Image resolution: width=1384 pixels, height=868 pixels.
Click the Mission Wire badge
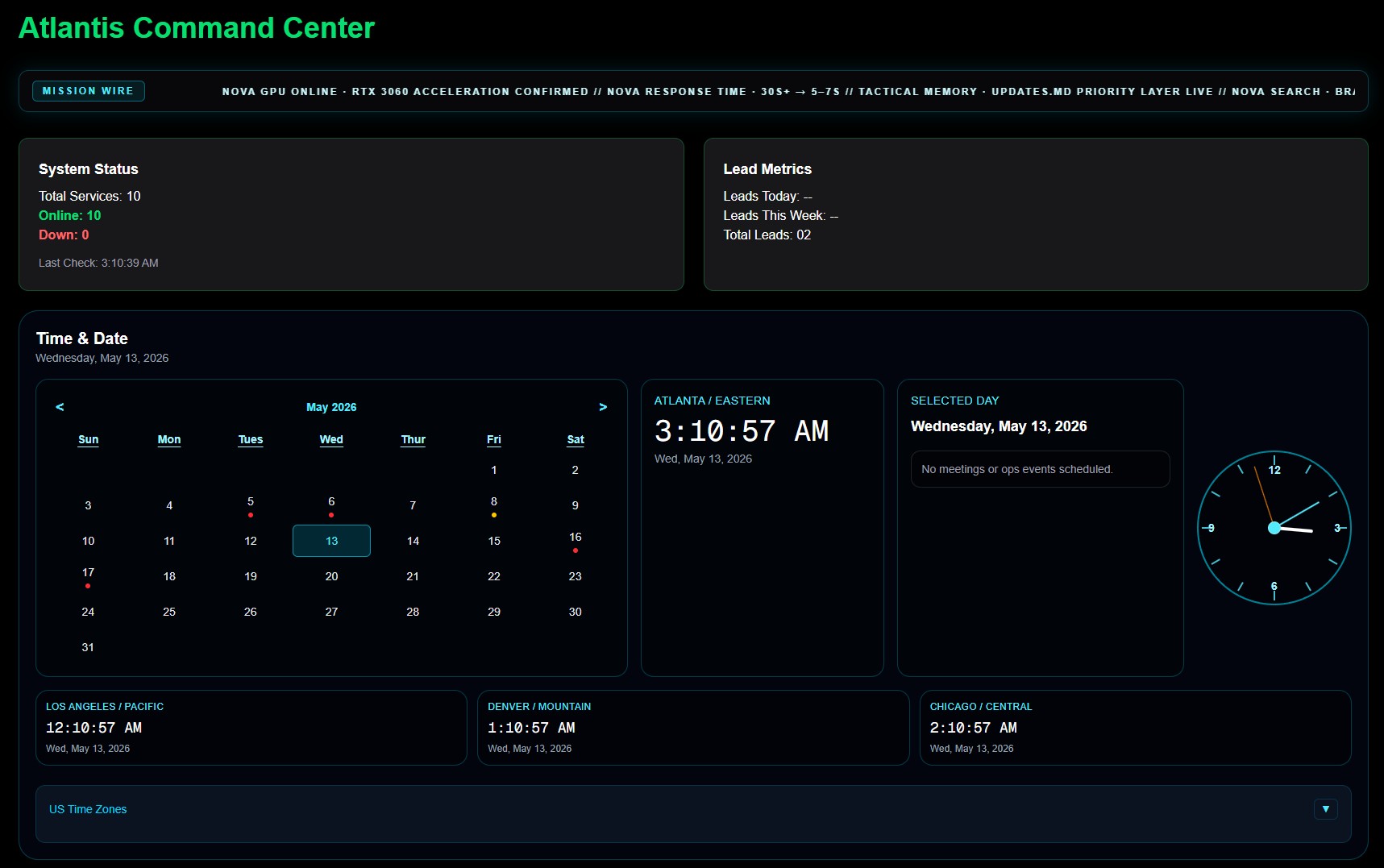[89, 91]
